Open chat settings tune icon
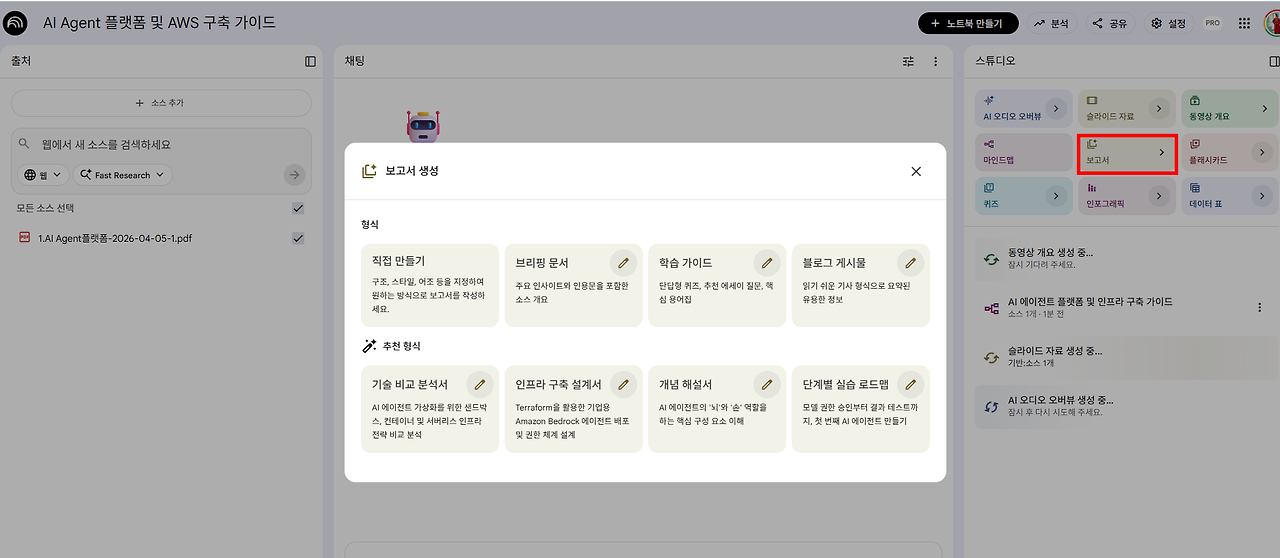Screen dimensions: 1280x558 pyautogui.click(x=908, y=61)
